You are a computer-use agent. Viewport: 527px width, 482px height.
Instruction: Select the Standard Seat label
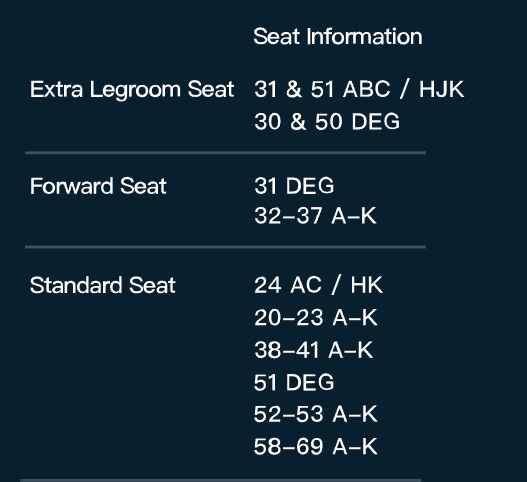[103, 285]
